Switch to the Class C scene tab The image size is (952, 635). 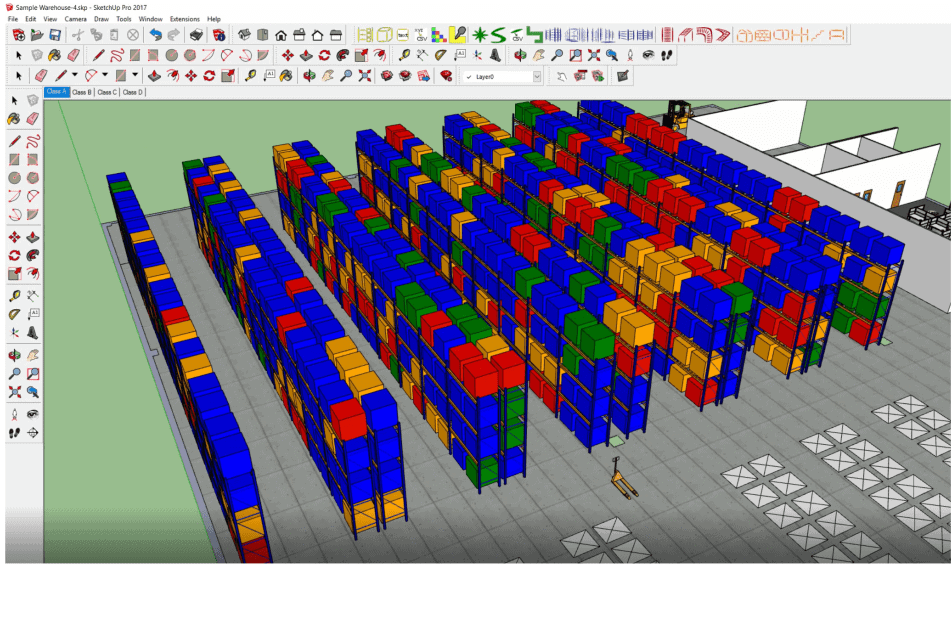click(x=107, y=92)
